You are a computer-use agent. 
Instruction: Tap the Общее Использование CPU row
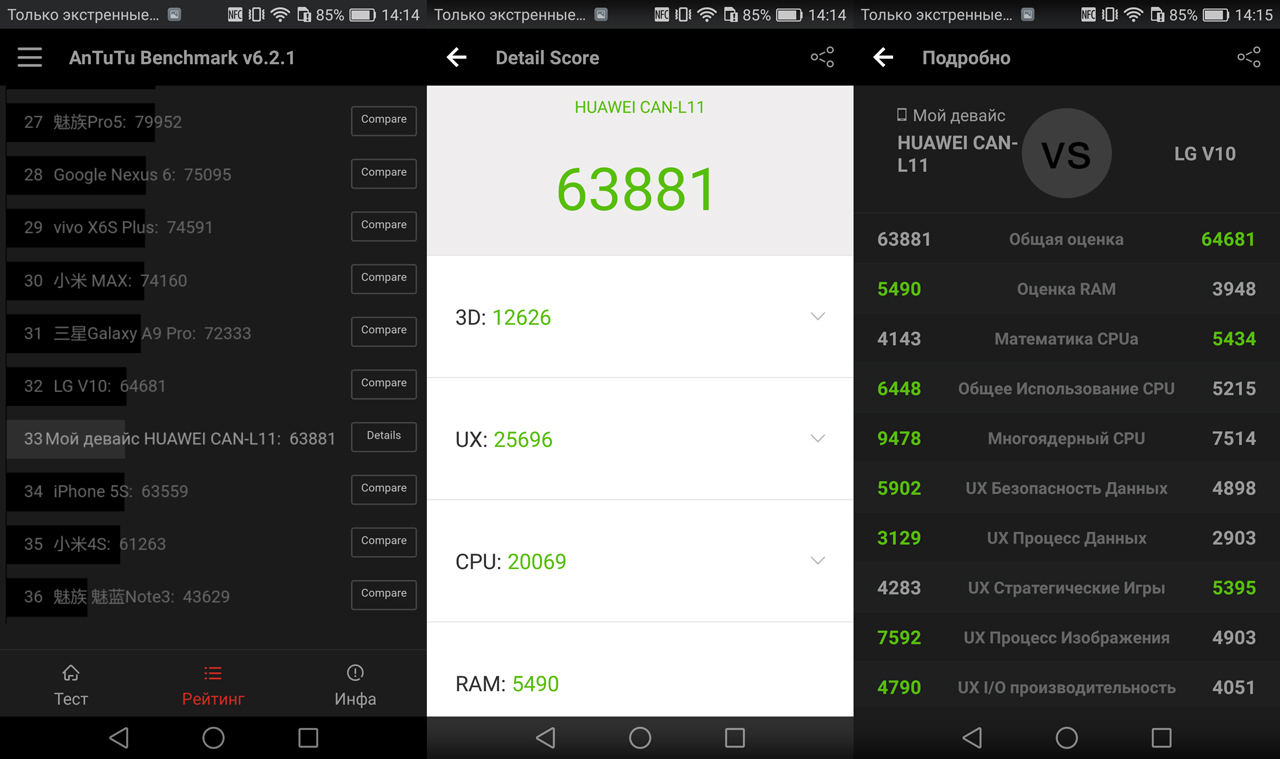(x=1067, y=388)
